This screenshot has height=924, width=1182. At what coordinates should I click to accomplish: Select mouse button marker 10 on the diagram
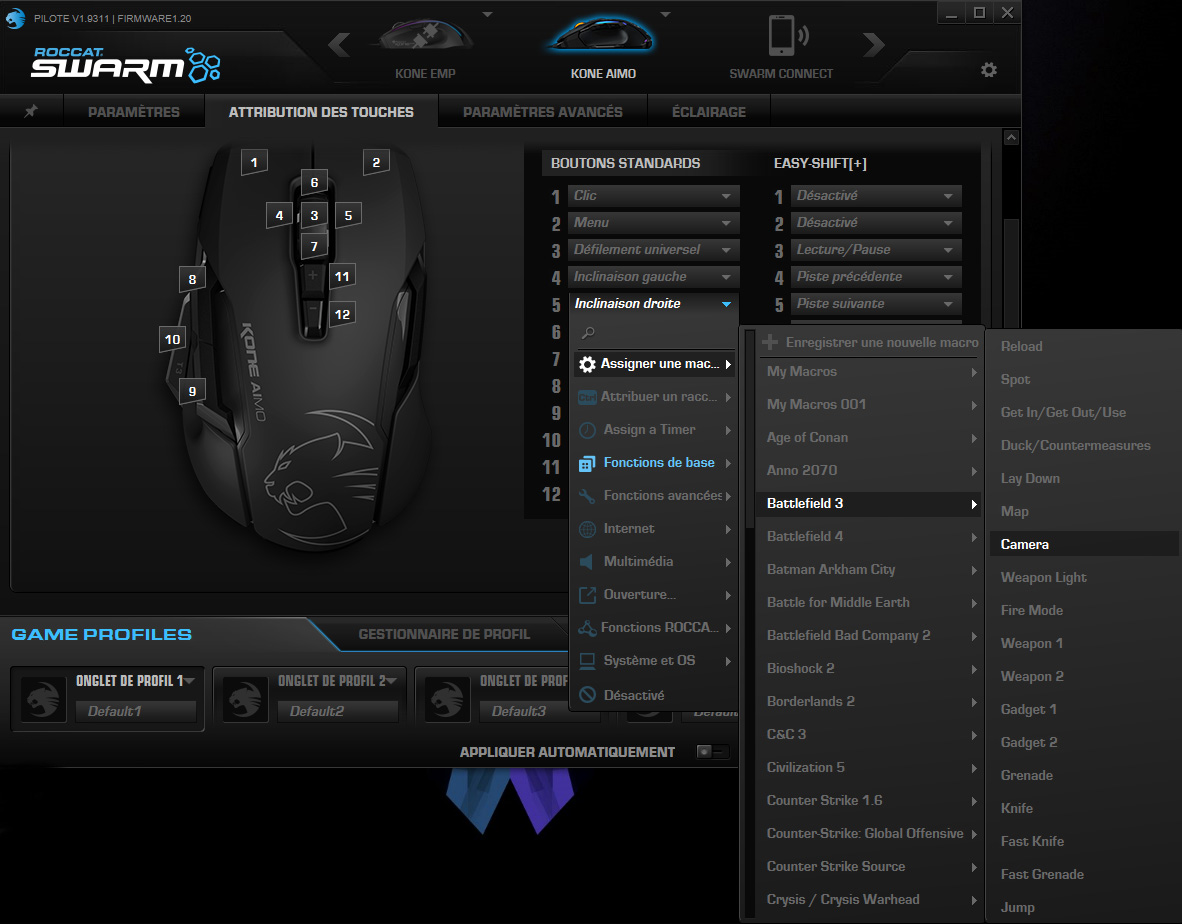(x=173, y=340)
